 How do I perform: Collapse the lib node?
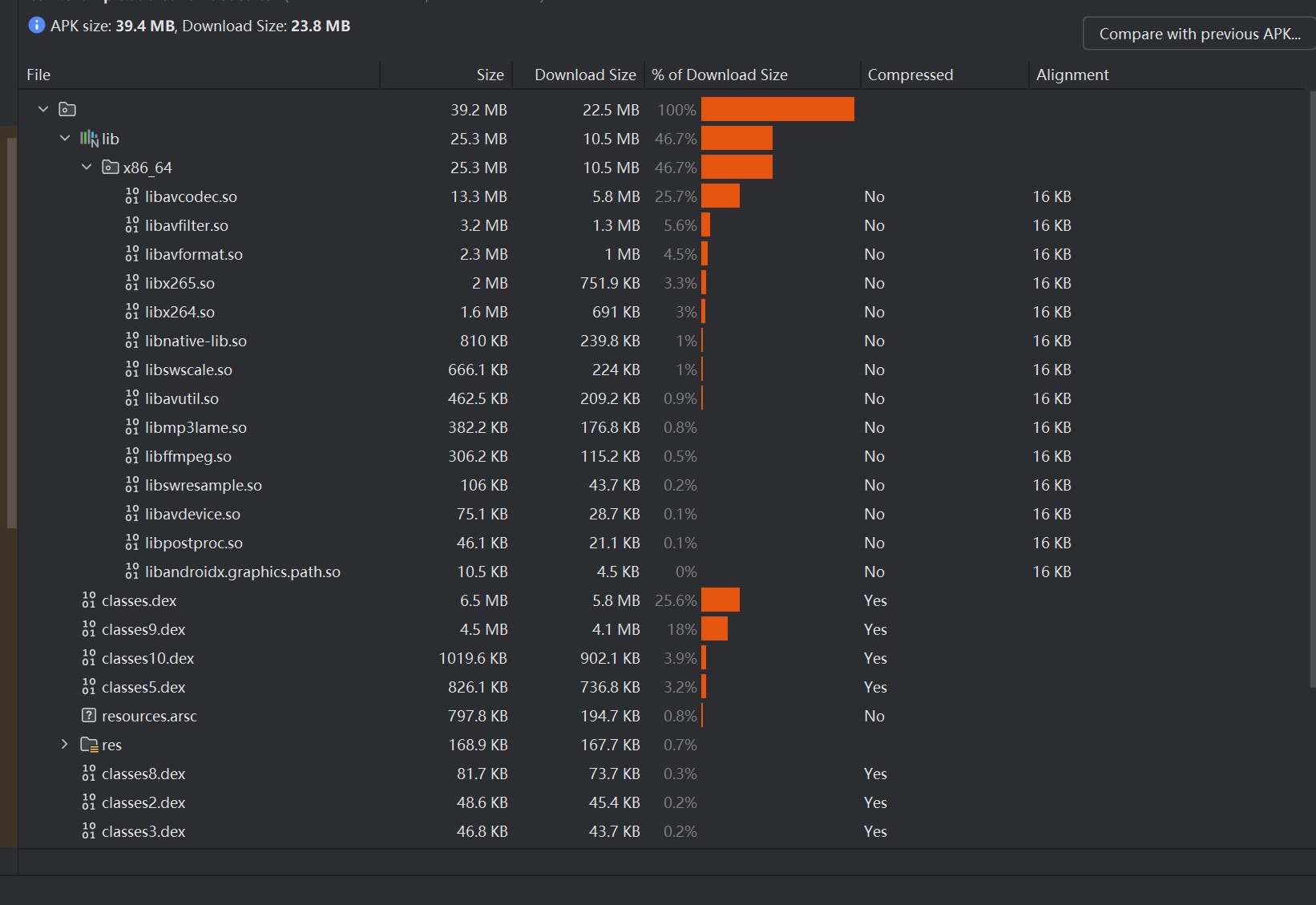pos(64,138)
